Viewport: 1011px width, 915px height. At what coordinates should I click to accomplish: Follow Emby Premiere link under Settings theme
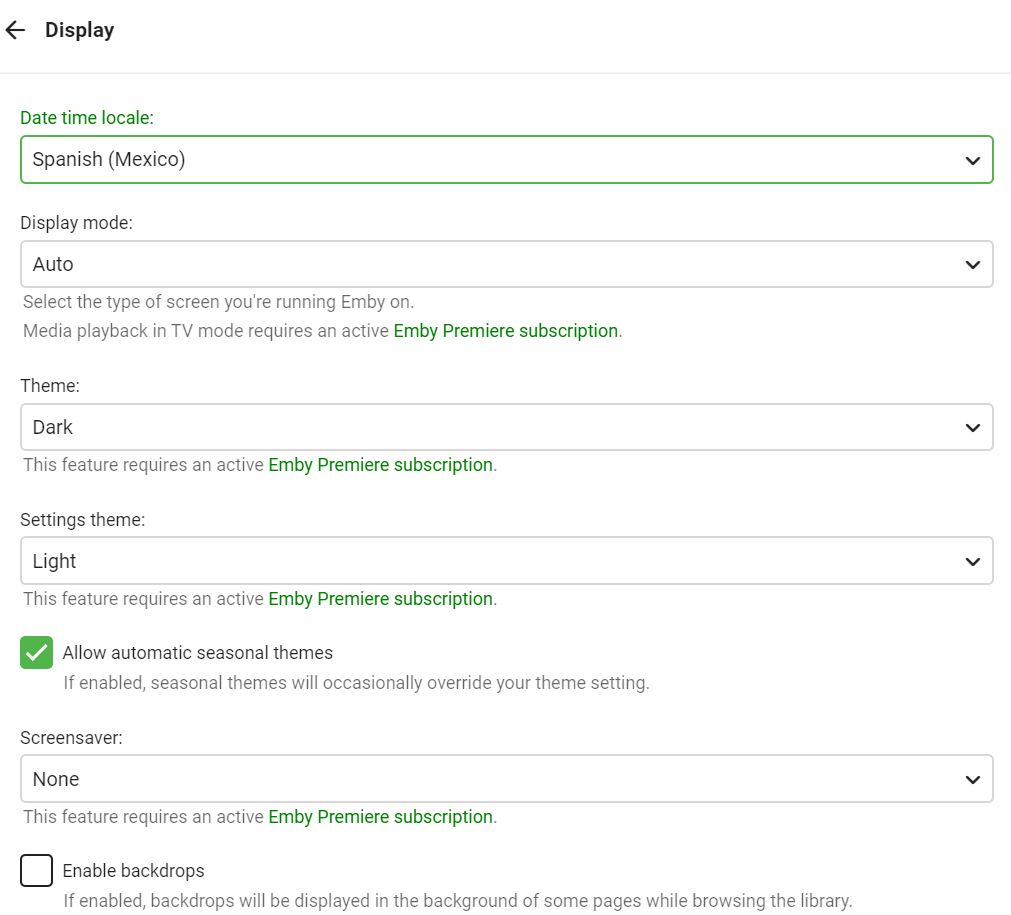pos(380,599)
